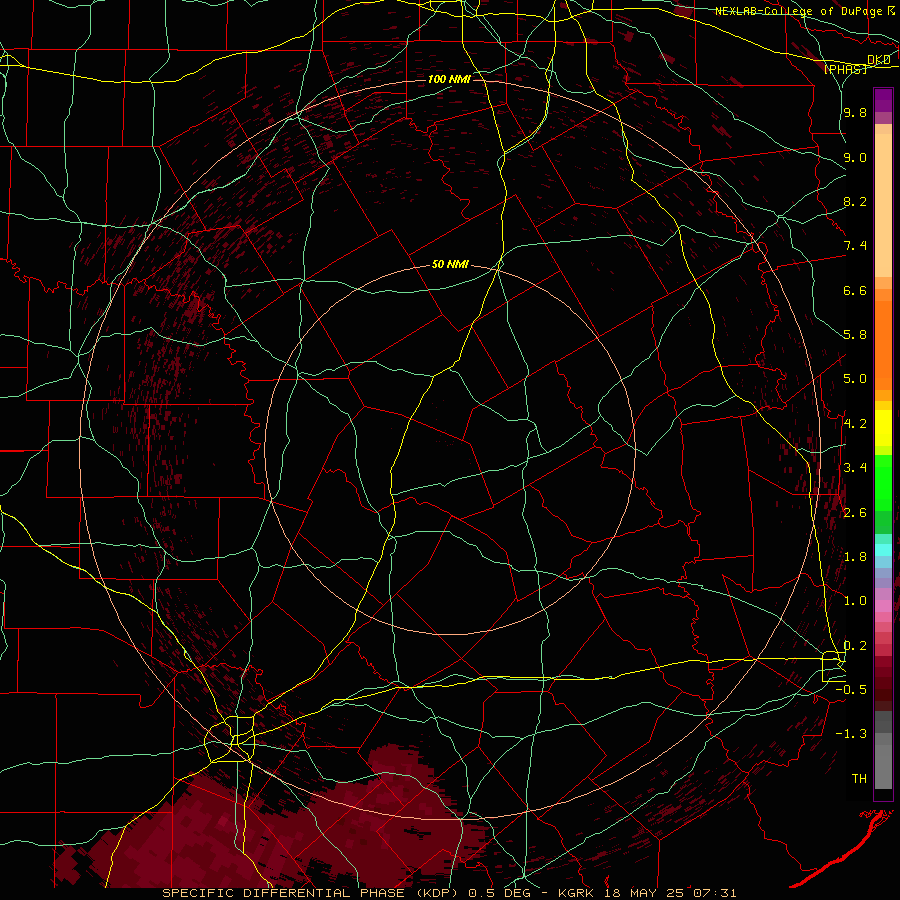Click the 2.6 scale value
Viewport: 900px width, 900px height.
pyautogui.click(x=855, y=513)
